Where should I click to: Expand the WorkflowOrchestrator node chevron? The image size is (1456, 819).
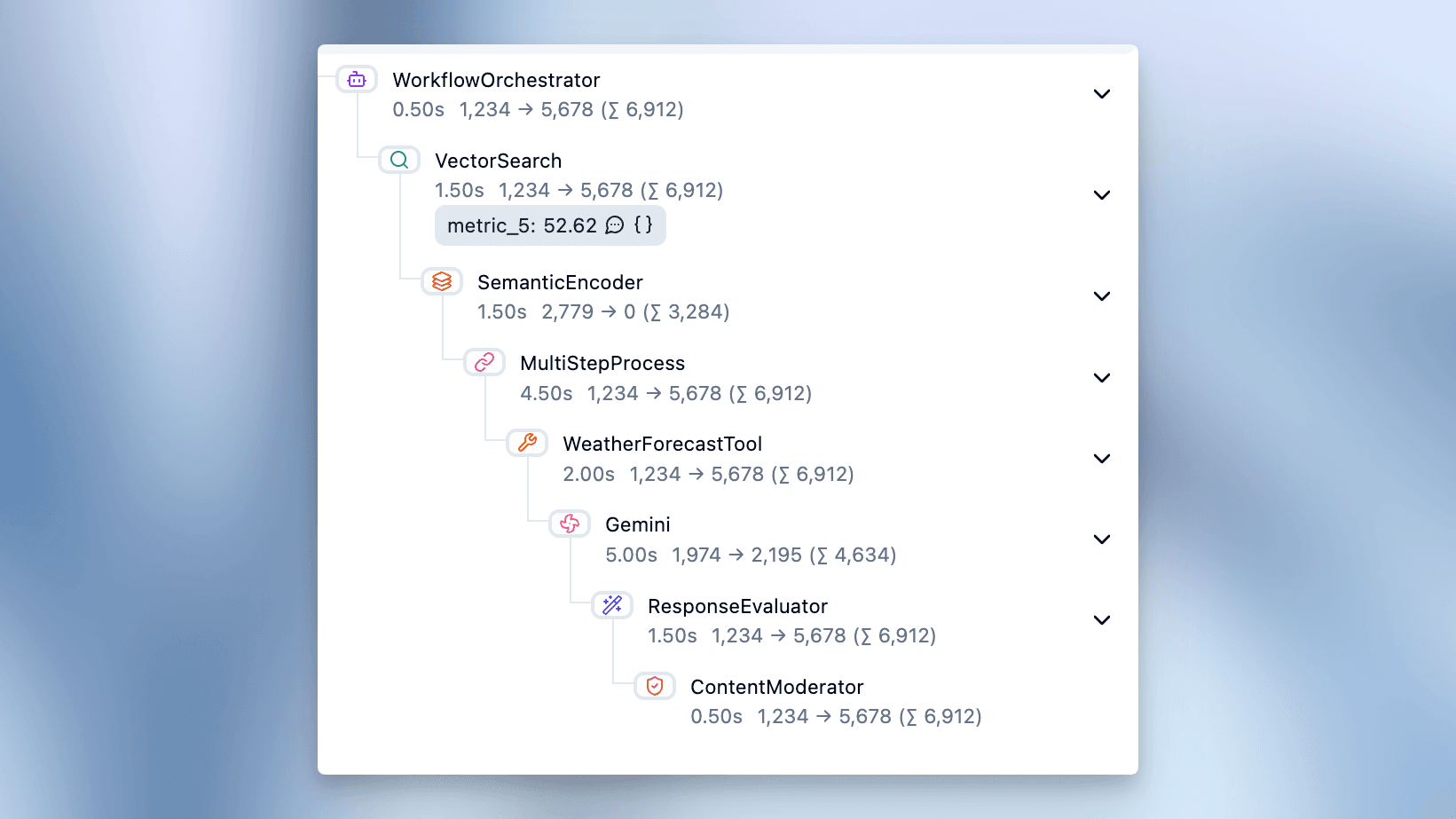tap(1102, 93)
